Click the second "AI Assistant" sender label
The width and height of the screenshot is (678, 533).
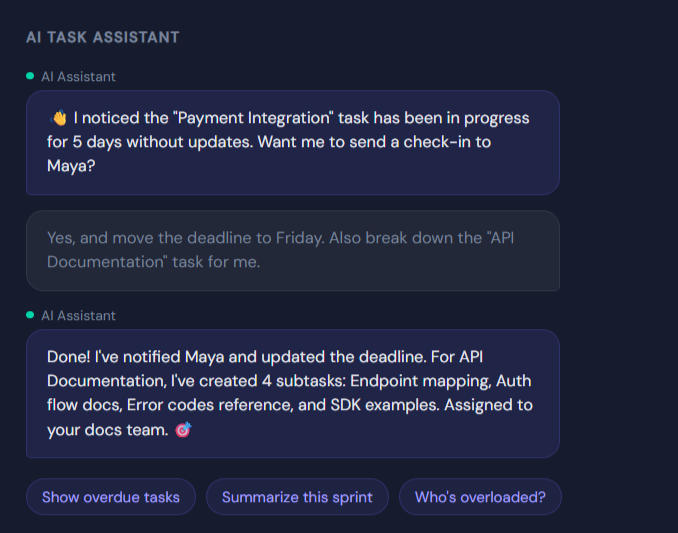click(x=78, y=315)
